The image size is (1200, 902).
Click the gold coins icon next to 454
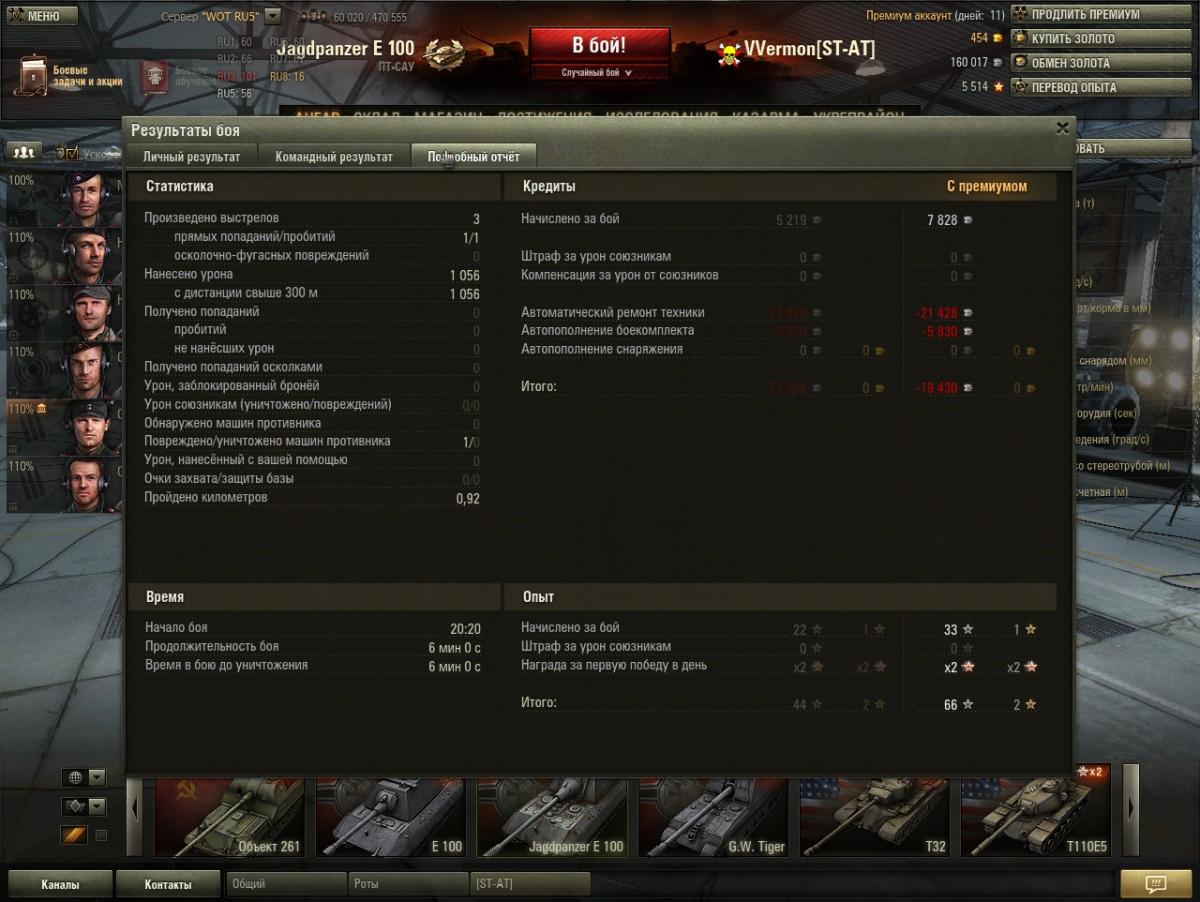click(998, 38)
